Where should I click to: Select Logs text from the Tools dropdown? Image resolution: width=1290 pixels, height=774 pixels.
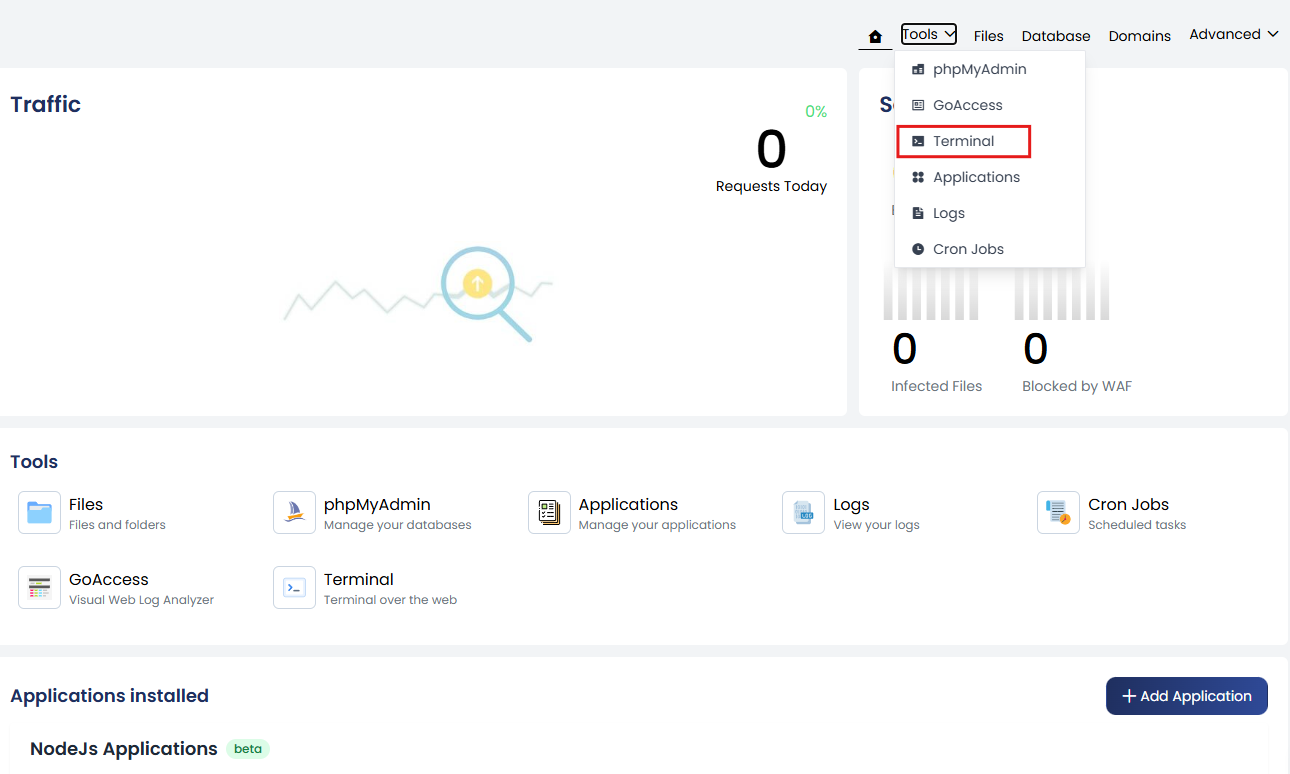949,213
